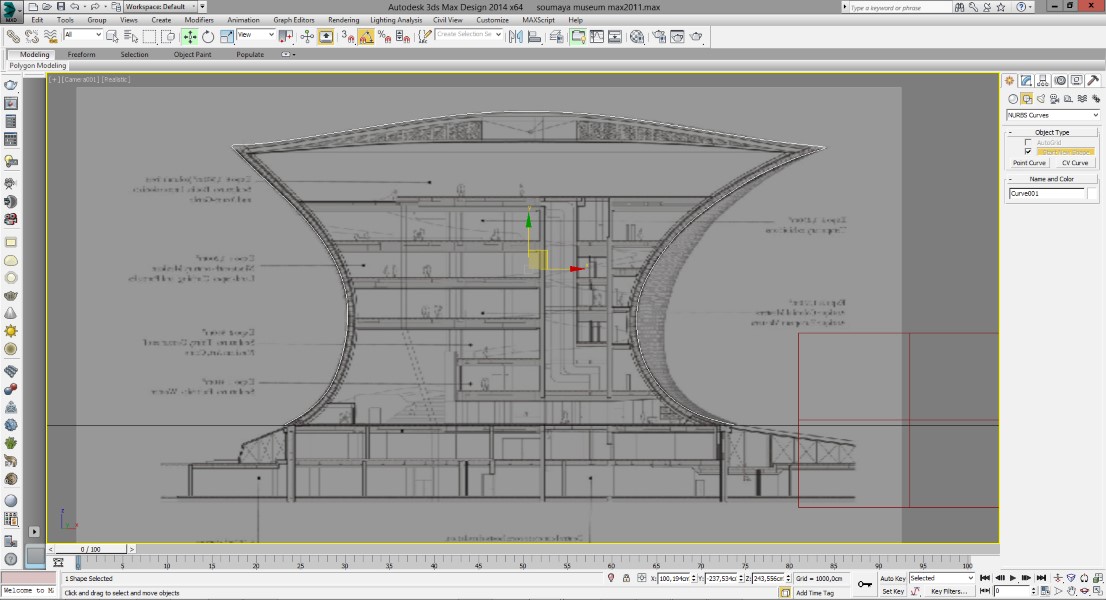Open the Select by Name list
This screenshot has height=600, width=1106.
click(130, 37)
